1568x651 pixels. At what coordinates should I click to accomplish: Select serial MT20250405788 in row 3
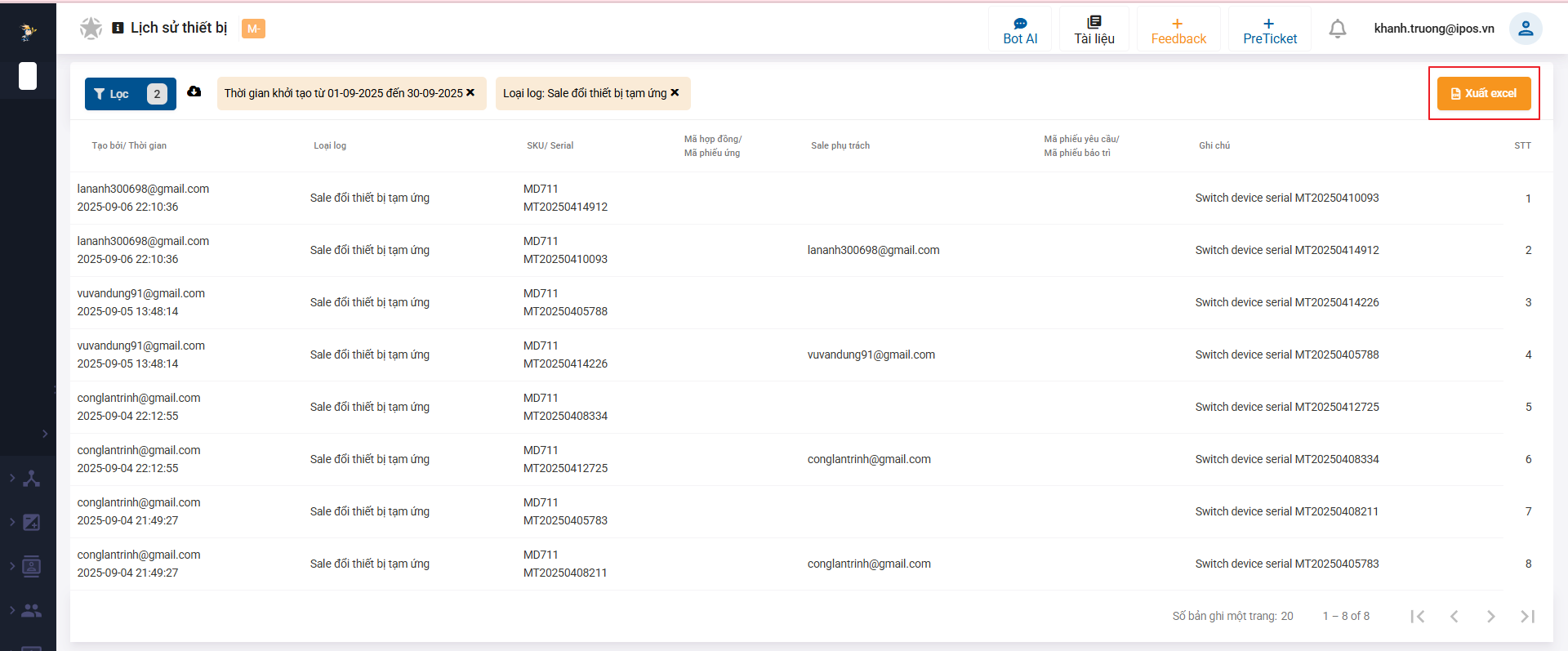565,311
